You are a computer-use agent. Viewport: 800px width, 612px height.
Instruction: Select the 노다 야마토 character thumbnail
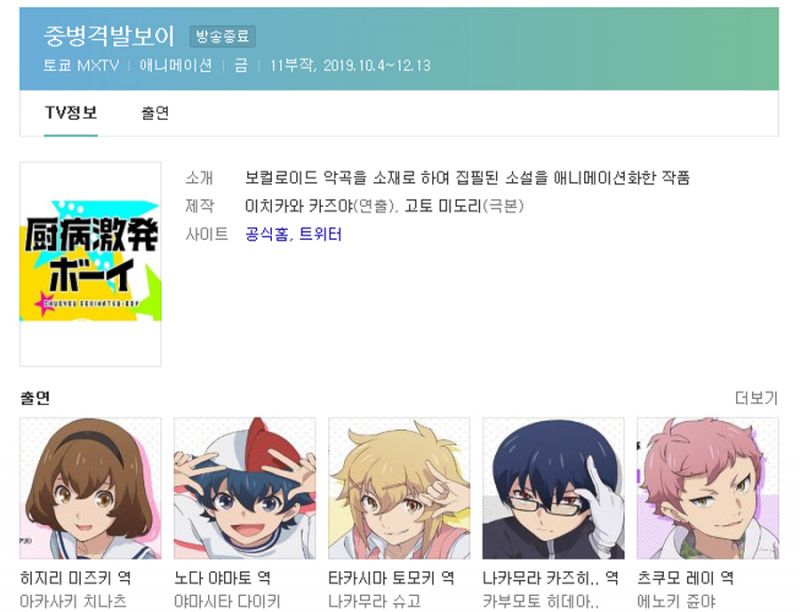(245, 488)
